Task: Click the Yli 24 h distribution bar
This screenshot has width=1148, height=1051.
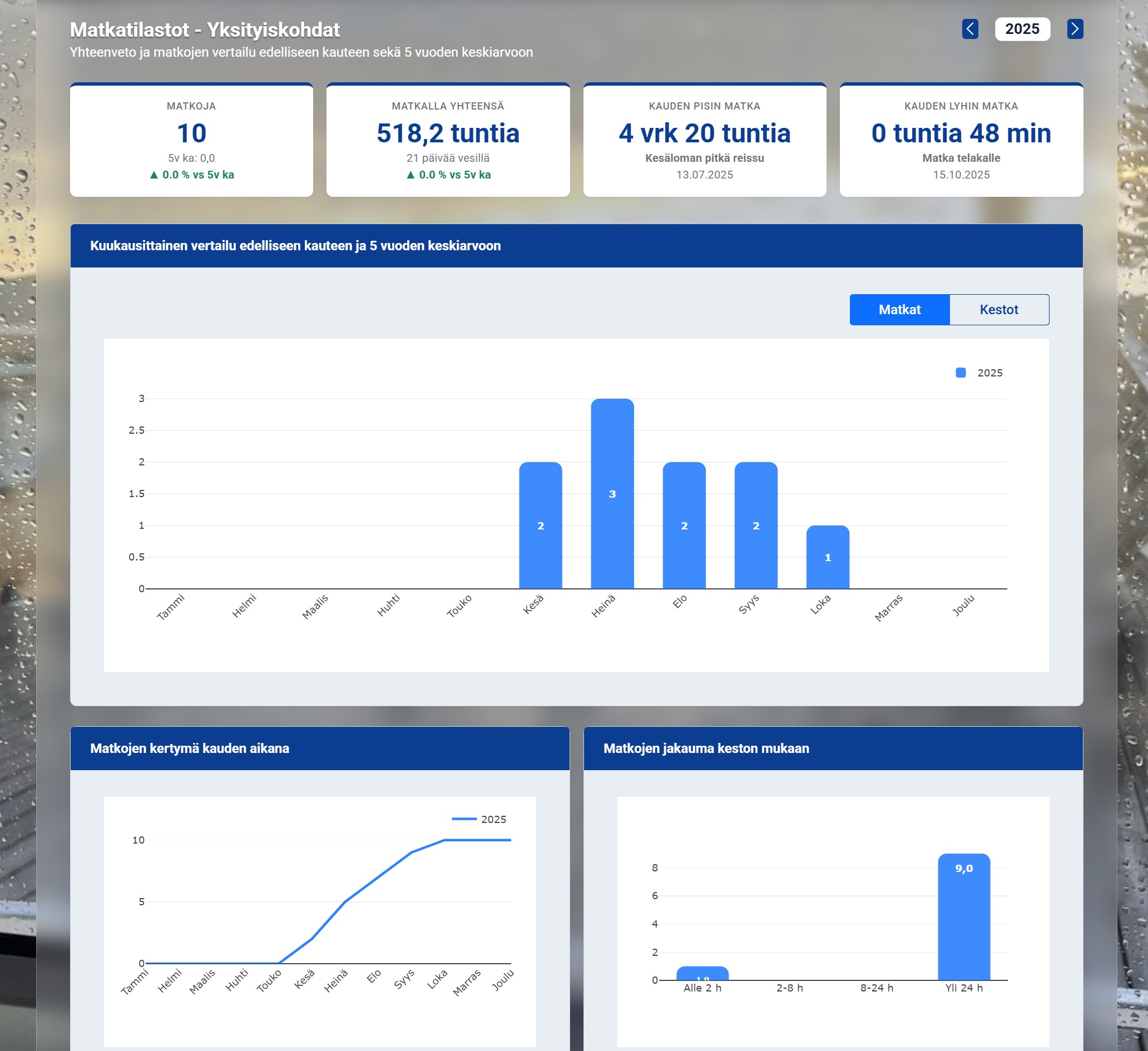Action: click(963, 916)
